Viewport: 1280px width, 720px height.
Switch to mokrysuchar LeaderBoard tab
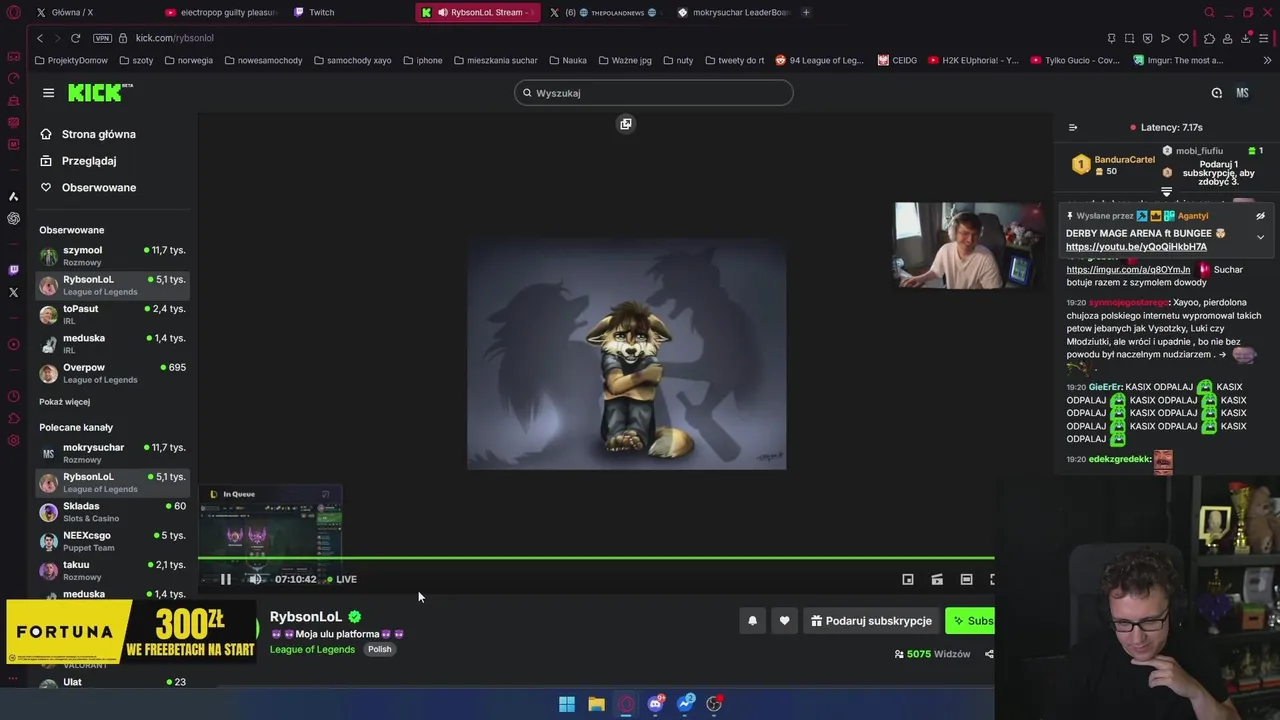(733, 12)
